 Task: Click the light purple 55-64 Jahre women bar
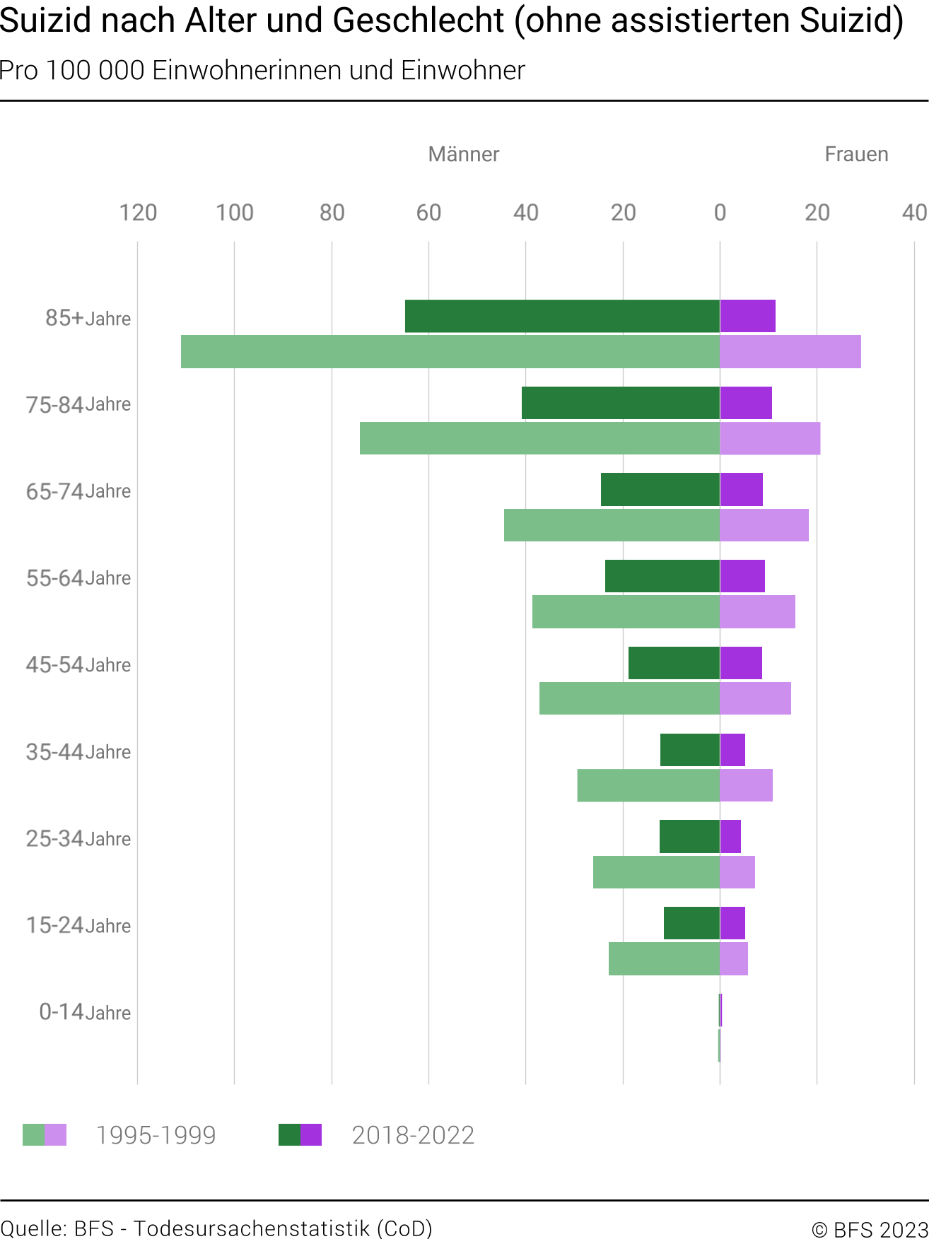tap(757, 611)
